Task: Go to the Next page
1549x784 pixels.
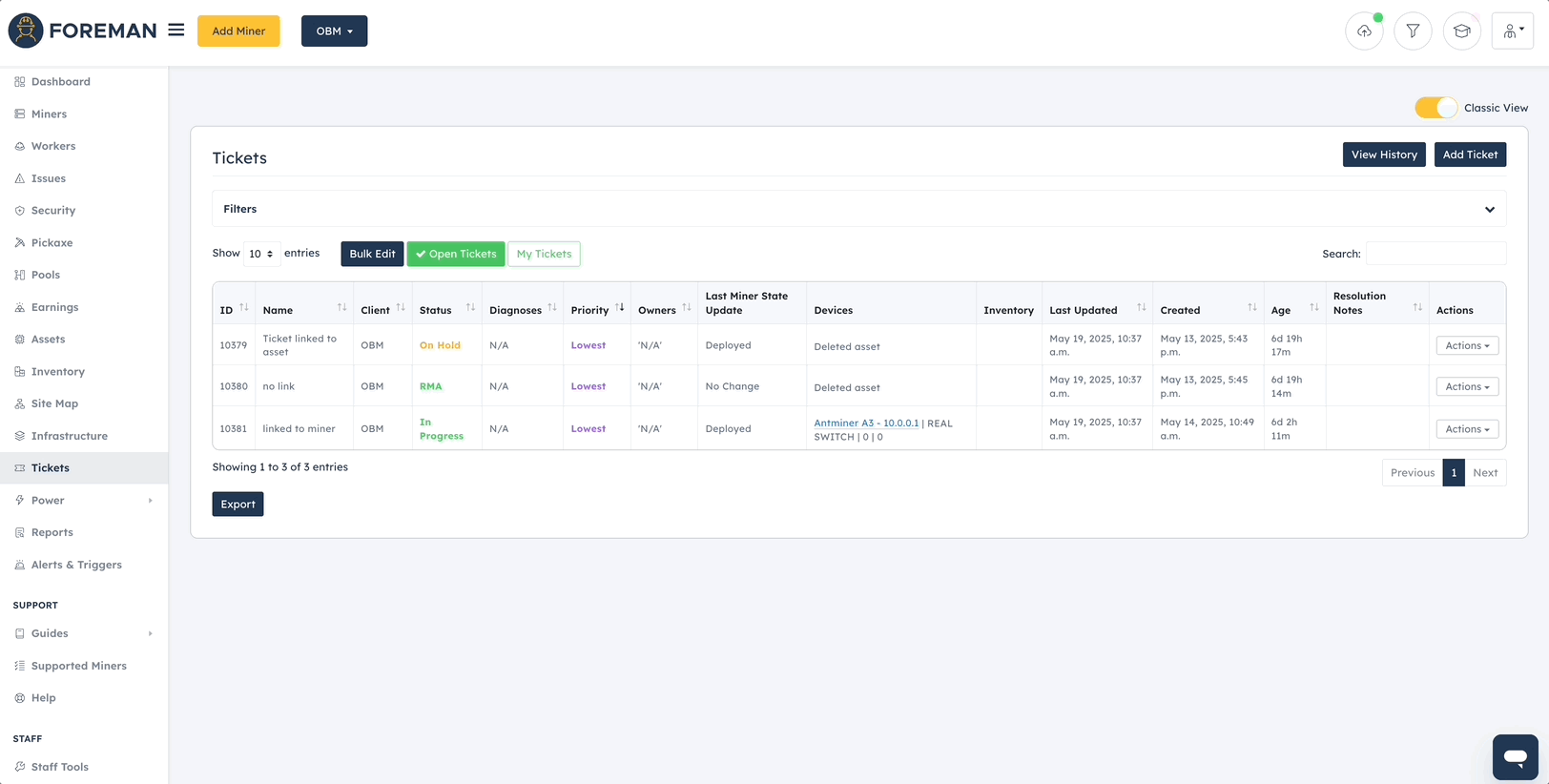Action: [1485, 473]
